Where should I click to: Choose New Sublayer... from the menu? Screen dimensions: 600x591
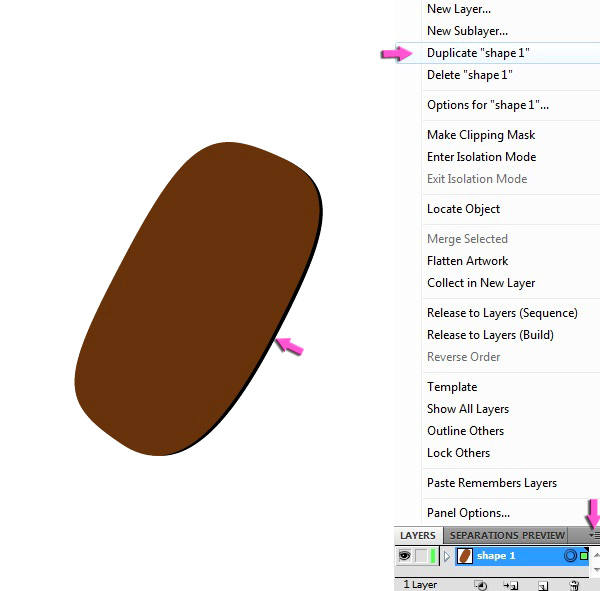pos(468,31)
